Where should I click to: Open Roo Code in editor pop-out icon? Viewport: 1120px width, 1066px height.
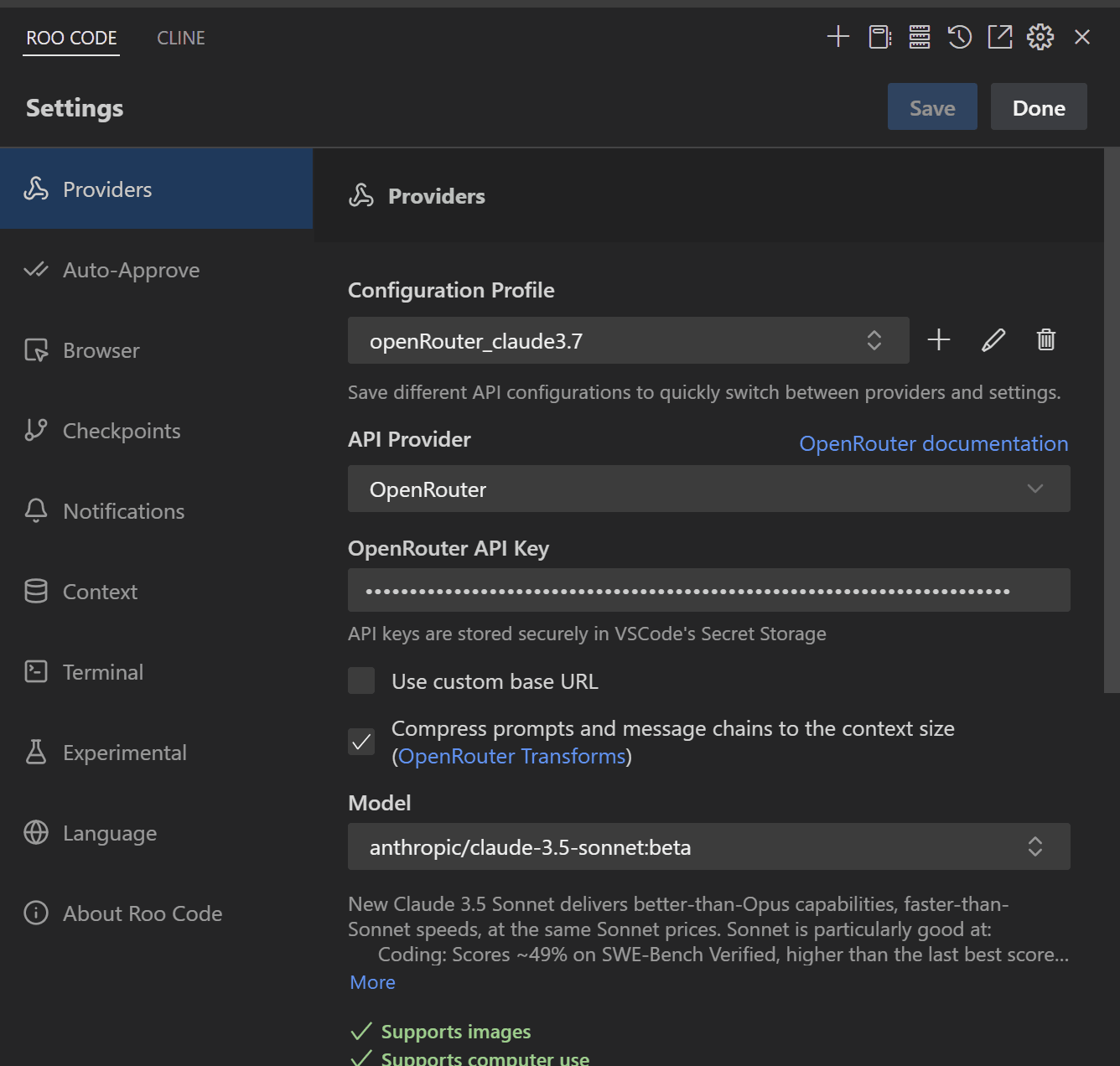tap(1000, 37)
